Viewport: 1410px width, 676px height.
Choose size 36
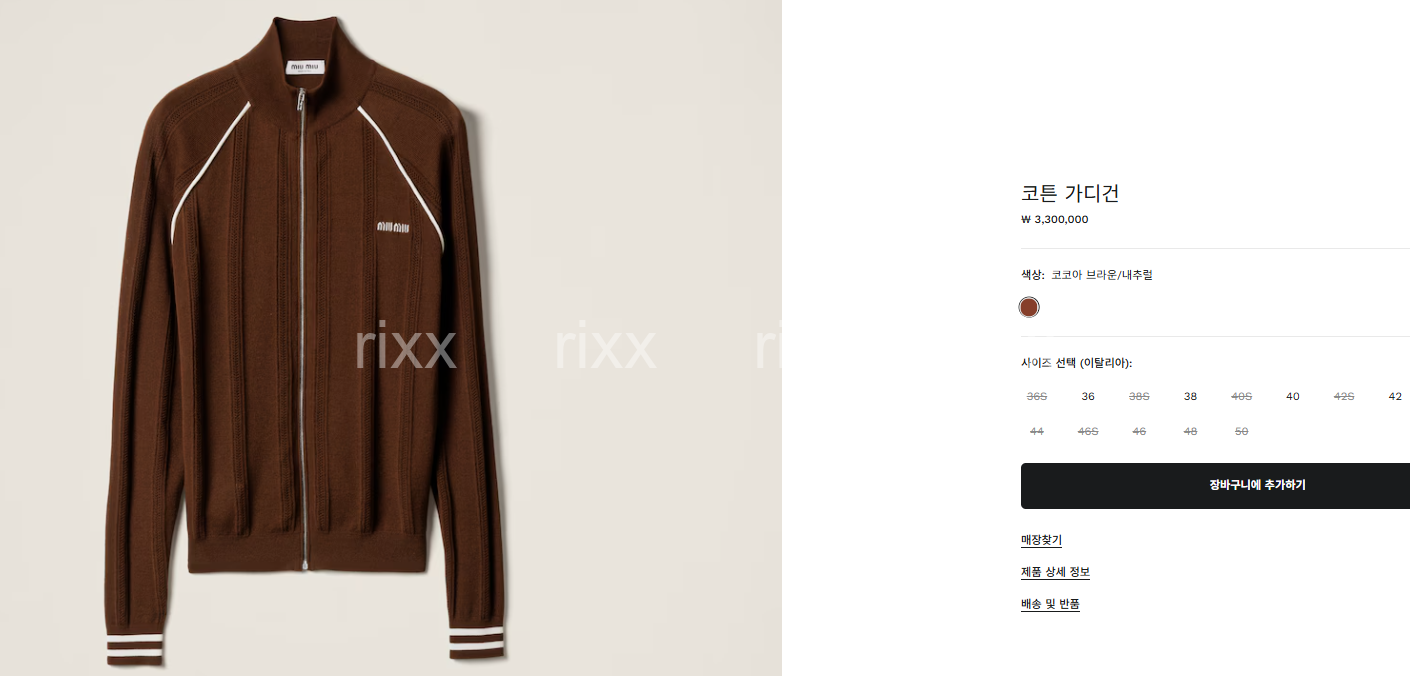pyautogui.click(x=1088, y=397)
